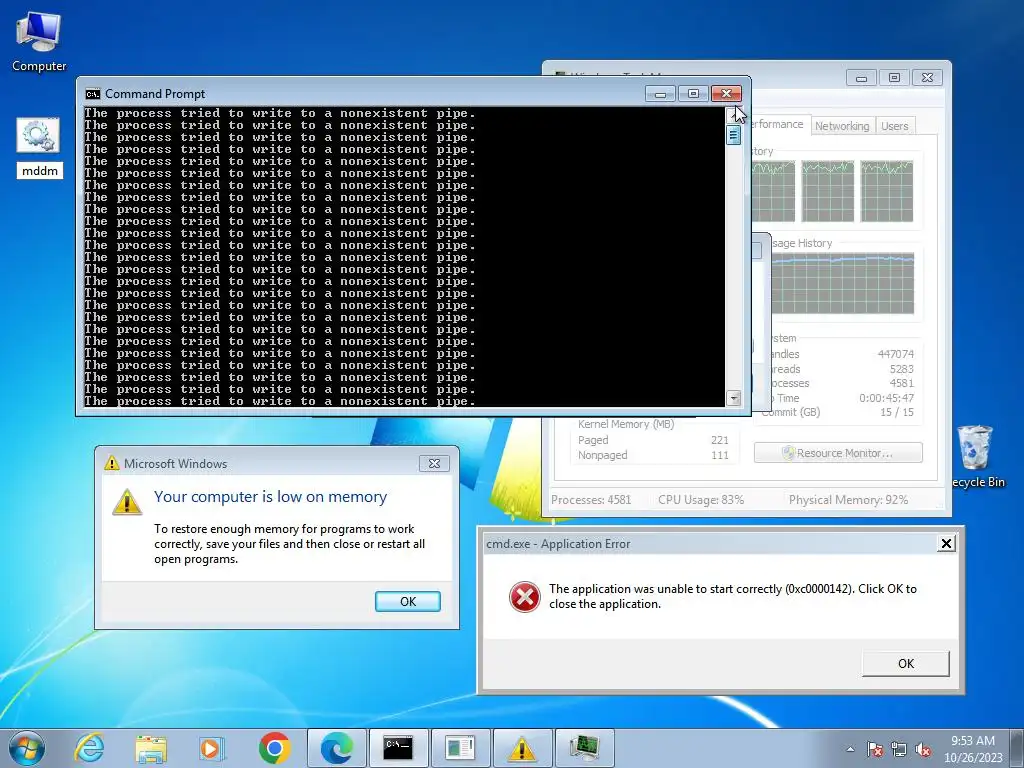
Task: Open the Recycle Bin desktop icon
Action: (976, 456)
